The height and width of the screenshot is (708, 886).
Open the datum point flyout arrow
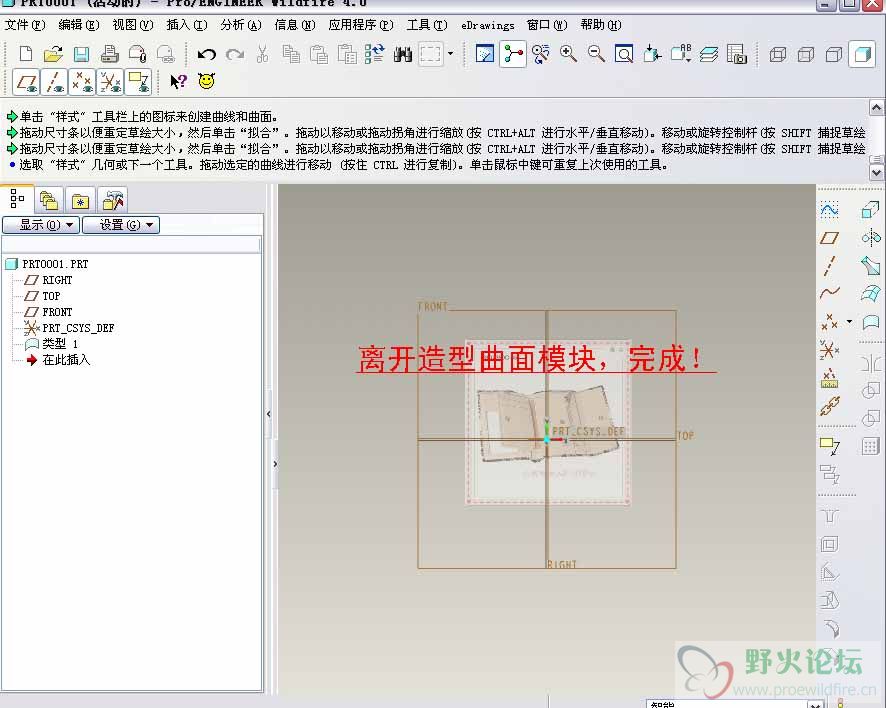click(849, 322)
